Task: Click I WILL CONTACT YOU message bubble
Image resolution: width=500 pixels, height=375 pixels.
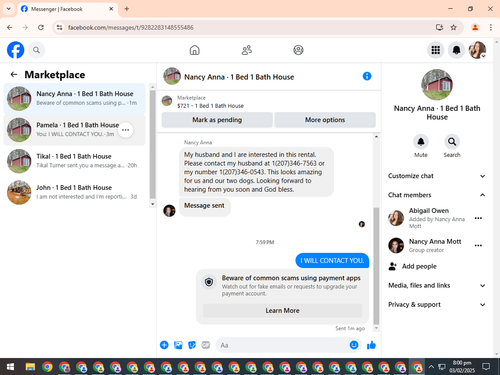Action: coord(332,260)
